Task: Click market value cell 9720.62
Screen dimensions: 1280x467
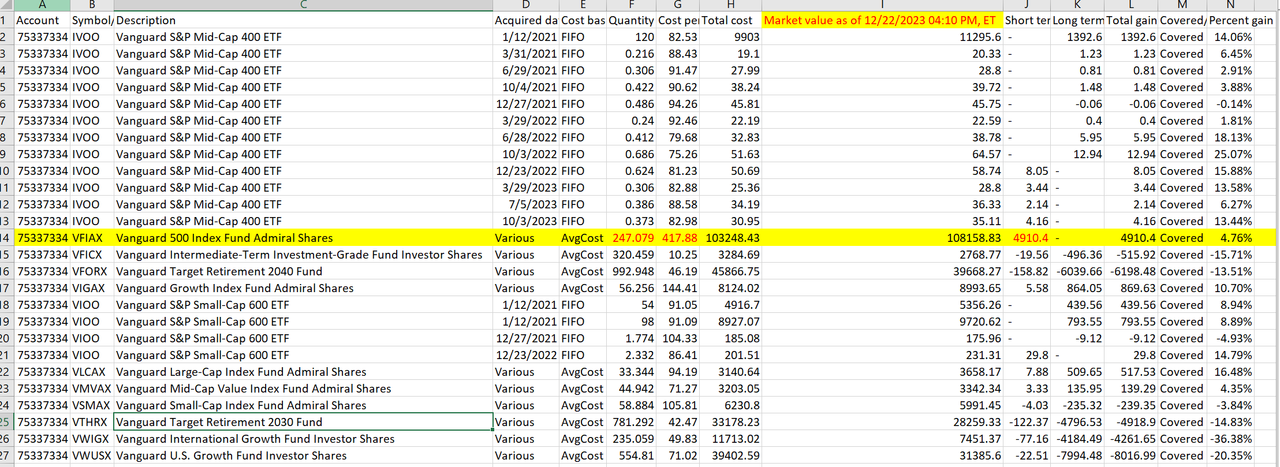Action: 882,322
